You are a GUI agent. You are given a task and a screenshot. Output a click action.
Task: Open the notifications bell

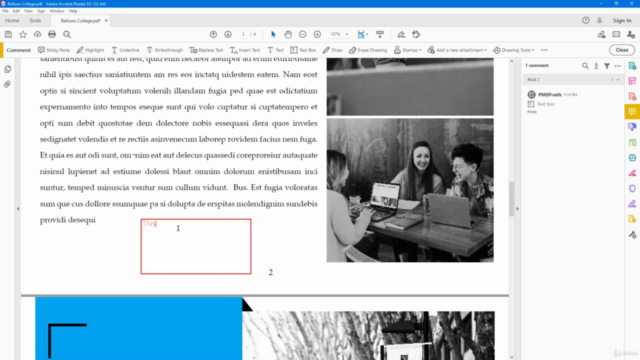[x=600, y=20]
